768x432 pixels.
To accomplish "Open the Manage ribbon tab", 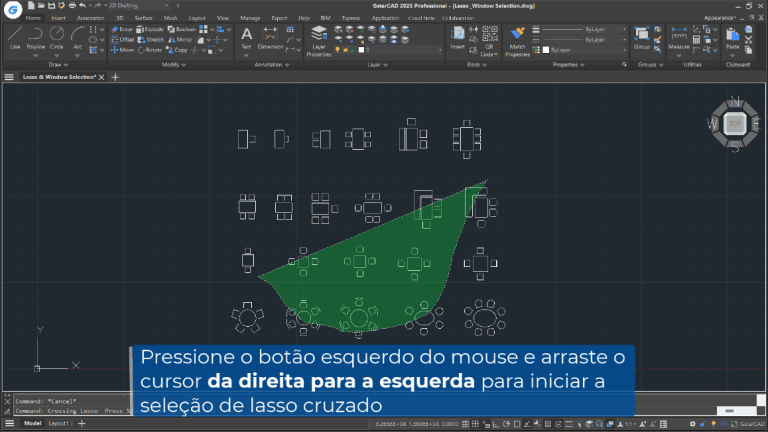I will (x=250, y=18).
